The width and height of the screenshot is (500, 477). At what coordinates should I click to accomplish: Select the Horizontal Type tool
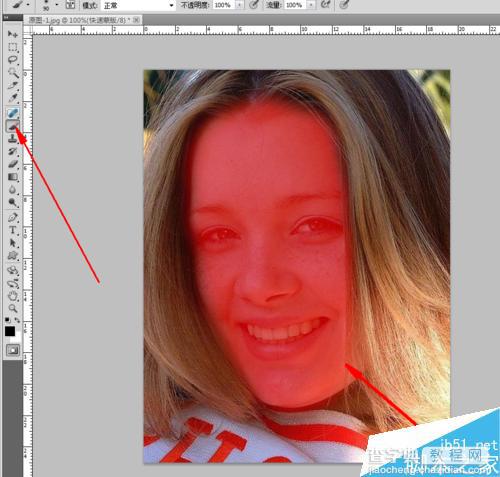tap(13, 230)
